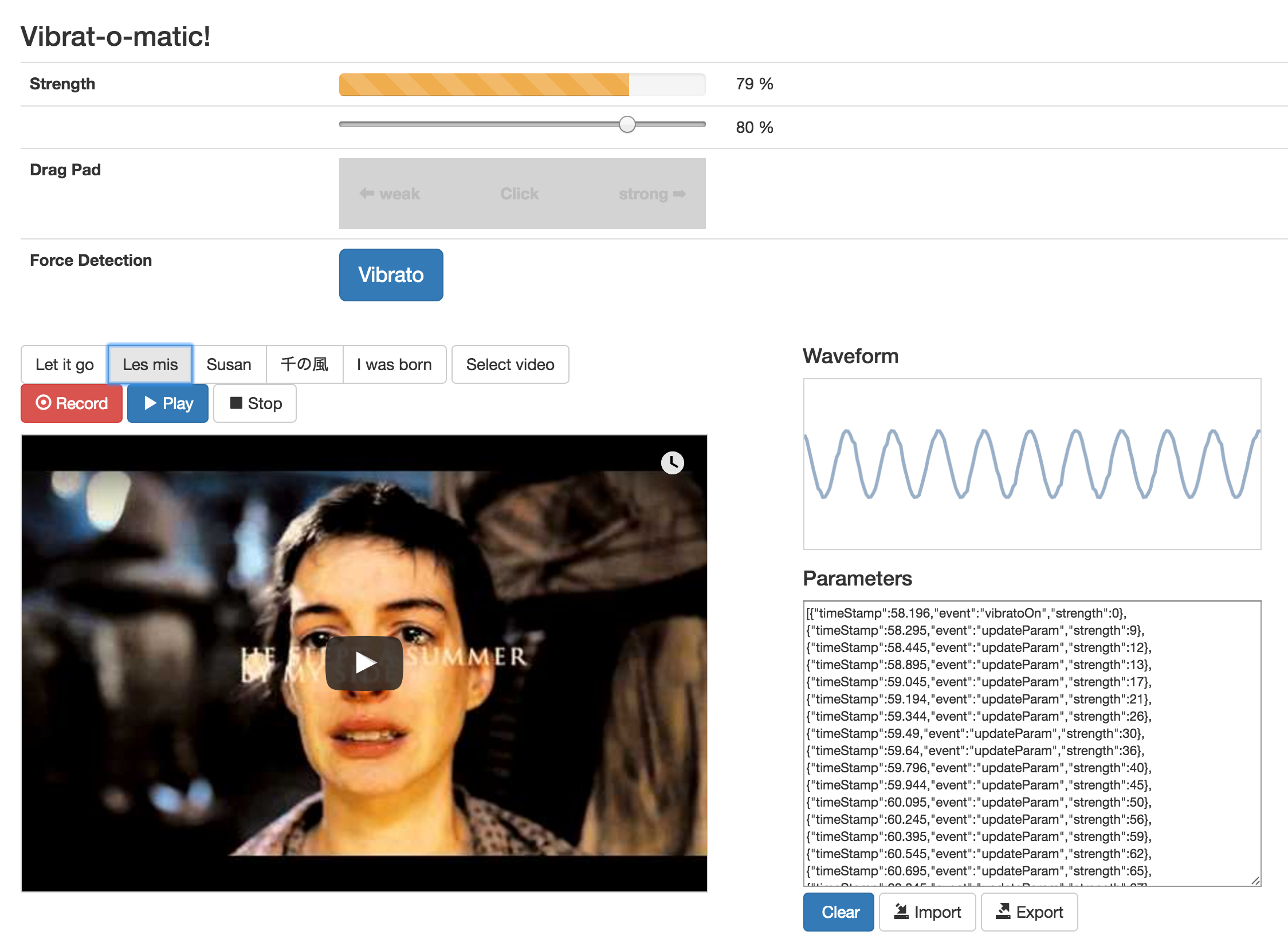Click the waveform display canvas
The width and height of the screenshot is (1288, 943).
point(1032,464)
